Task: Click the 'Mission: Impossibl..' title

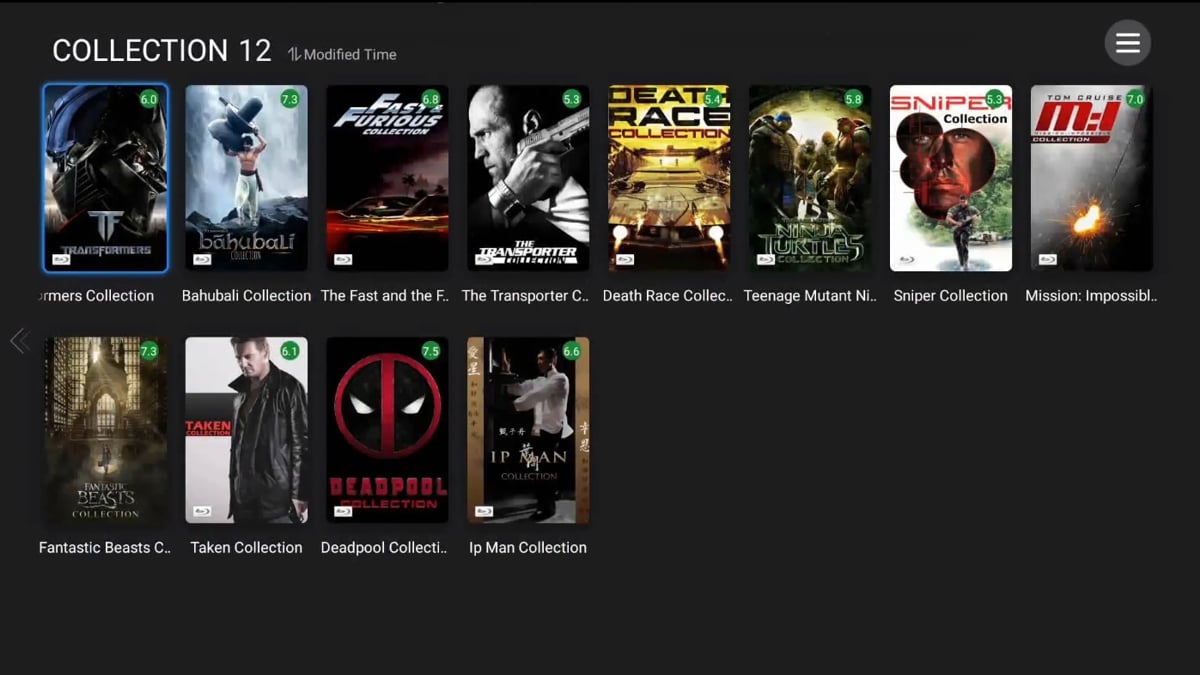Action: (x=1091, y=295)
